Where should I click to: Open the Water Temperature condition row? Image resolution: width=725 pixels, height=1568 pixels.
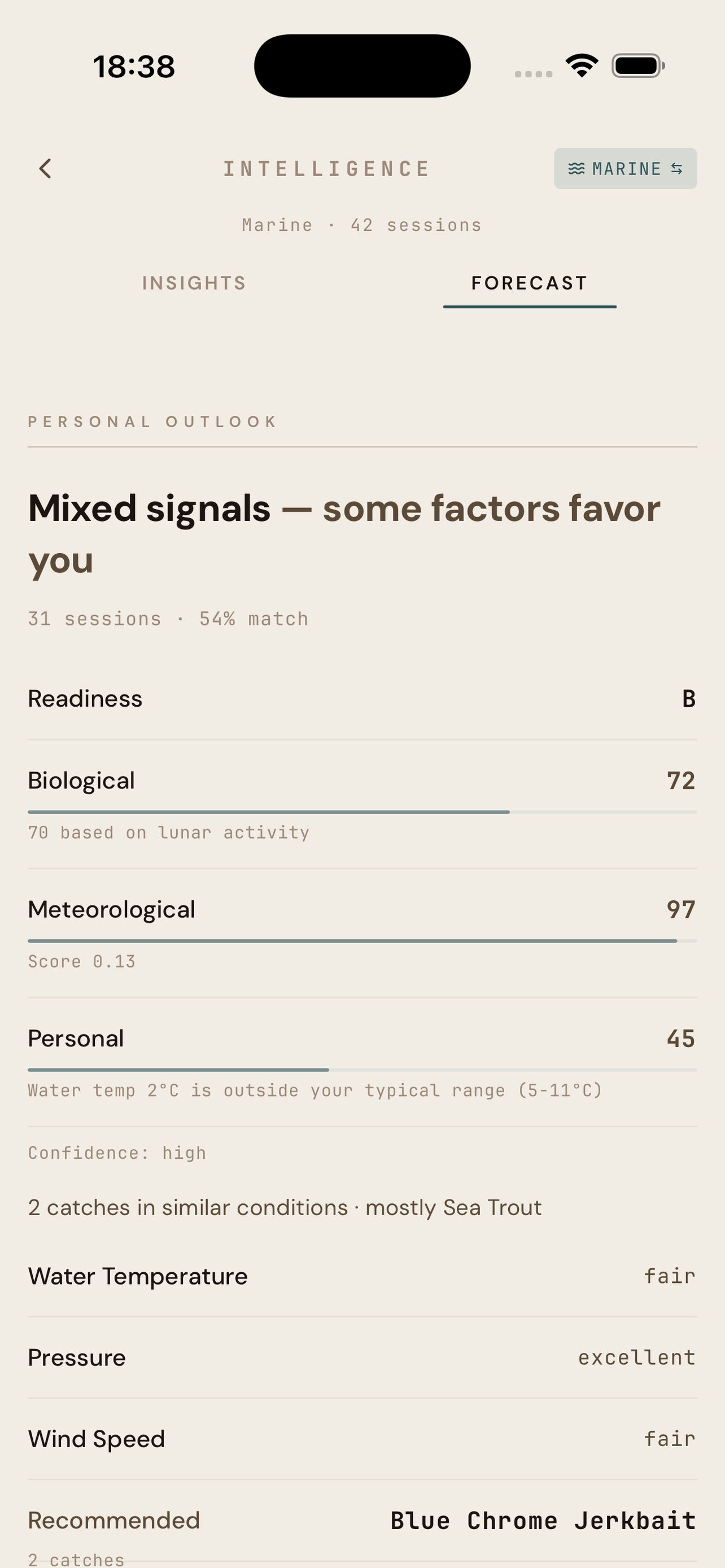pyautogui.click(x=362, y=1276)
